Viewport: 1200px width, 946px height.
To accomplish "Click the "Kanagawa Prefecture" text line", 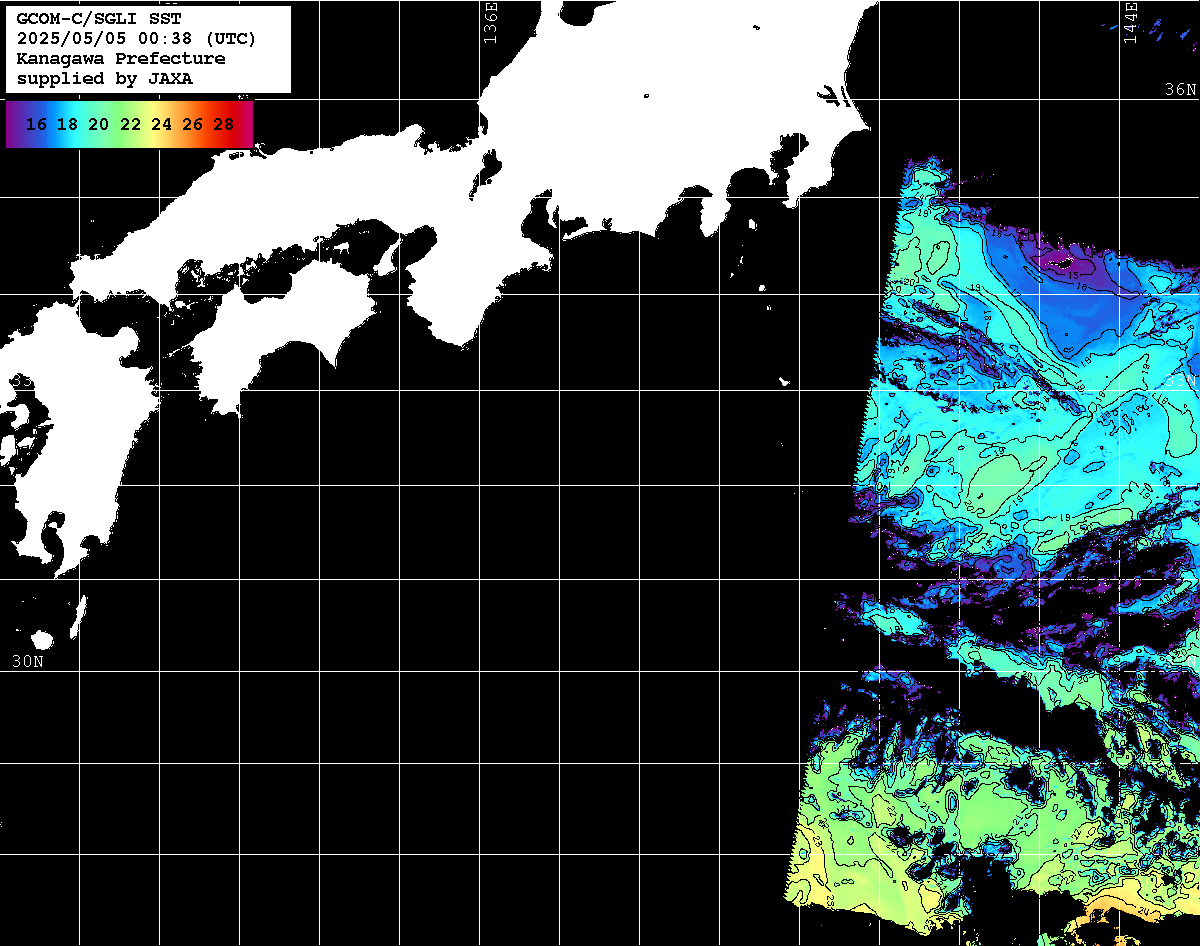I will click(x=121, y=59).
